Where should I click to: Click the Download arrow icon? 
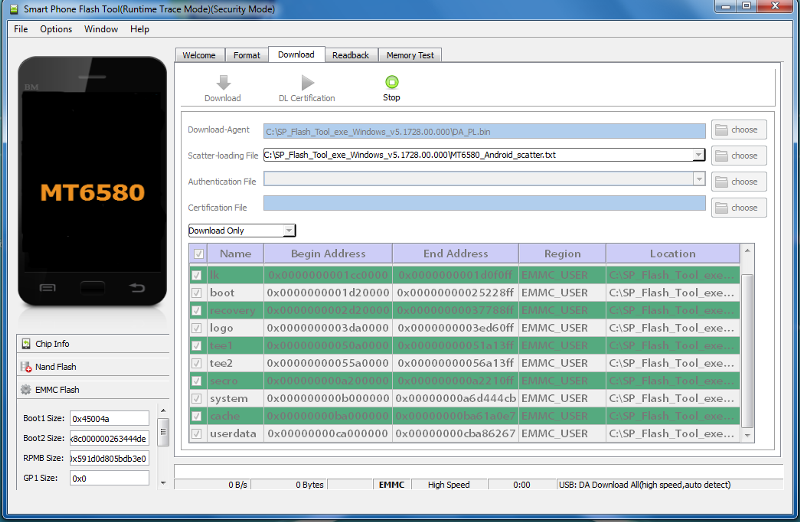(223, 82)
